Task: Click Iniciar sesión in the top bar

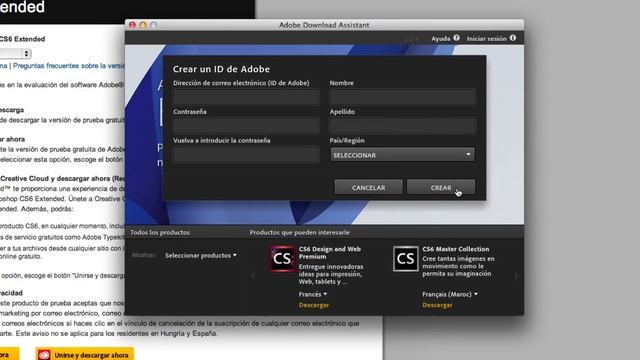Action: click(487, 38)
